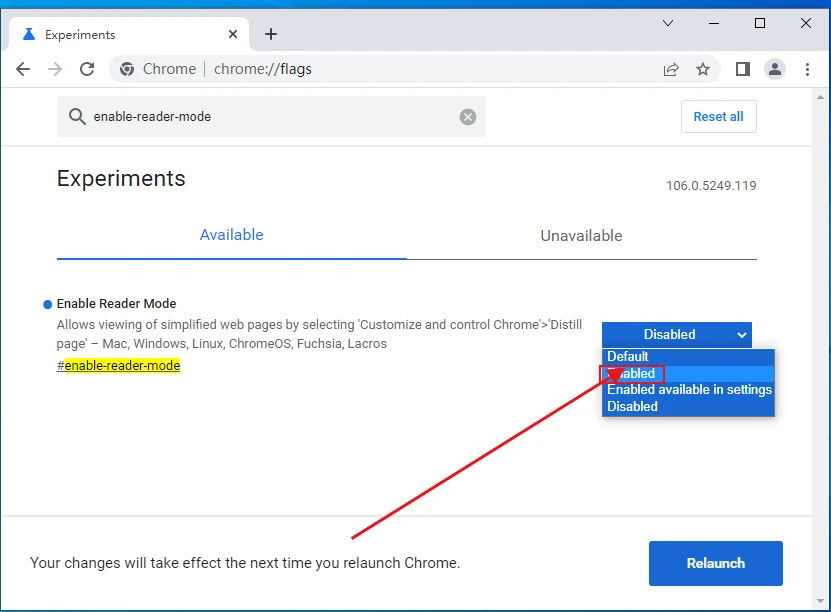Maximize the Chrome window
Image resolution: width=831 pixels, height=612 pixels.
759,23
